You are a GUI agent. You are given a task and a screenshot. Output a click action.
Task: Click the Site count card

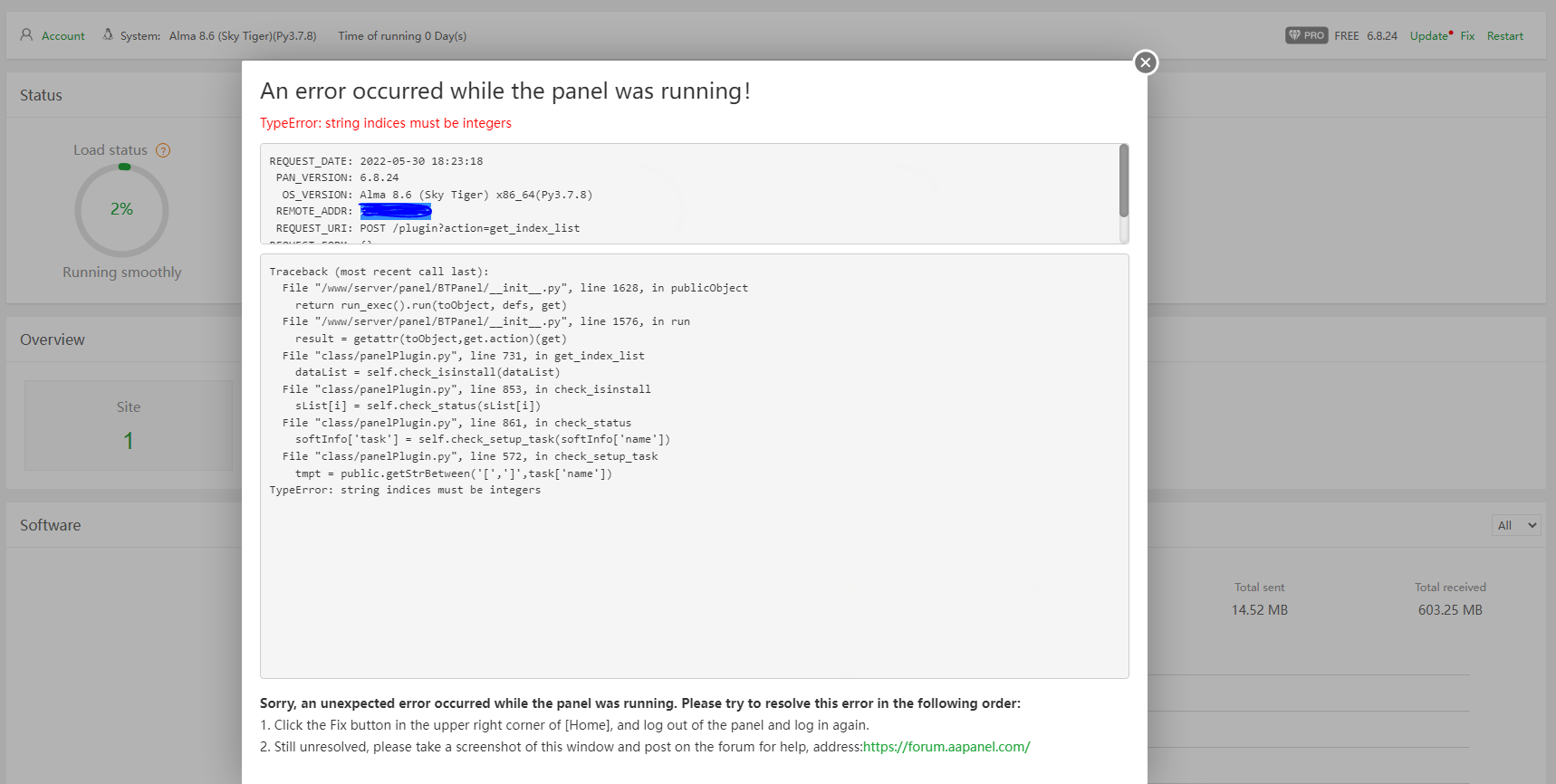click(x=129, y=425)
